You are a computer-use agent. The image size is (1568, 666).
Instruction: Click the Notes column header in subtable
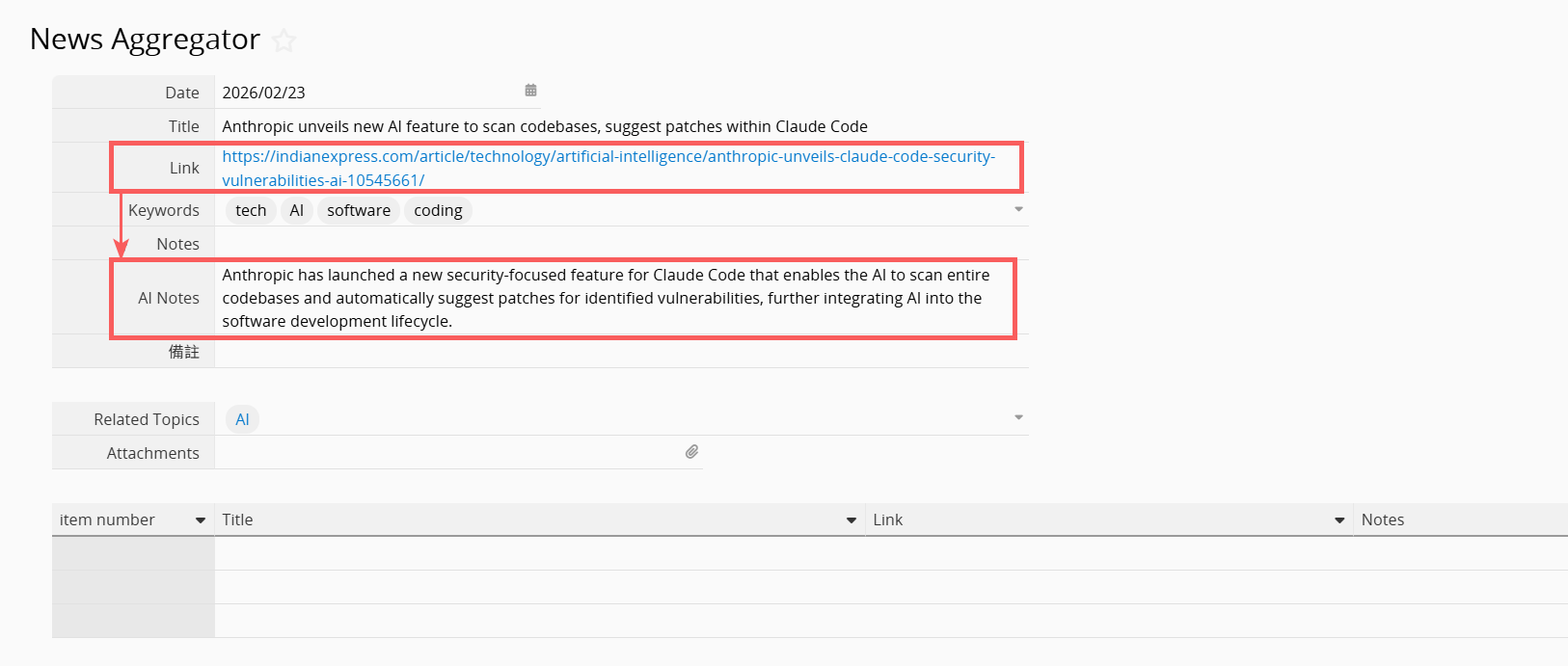coord(1382,520)
